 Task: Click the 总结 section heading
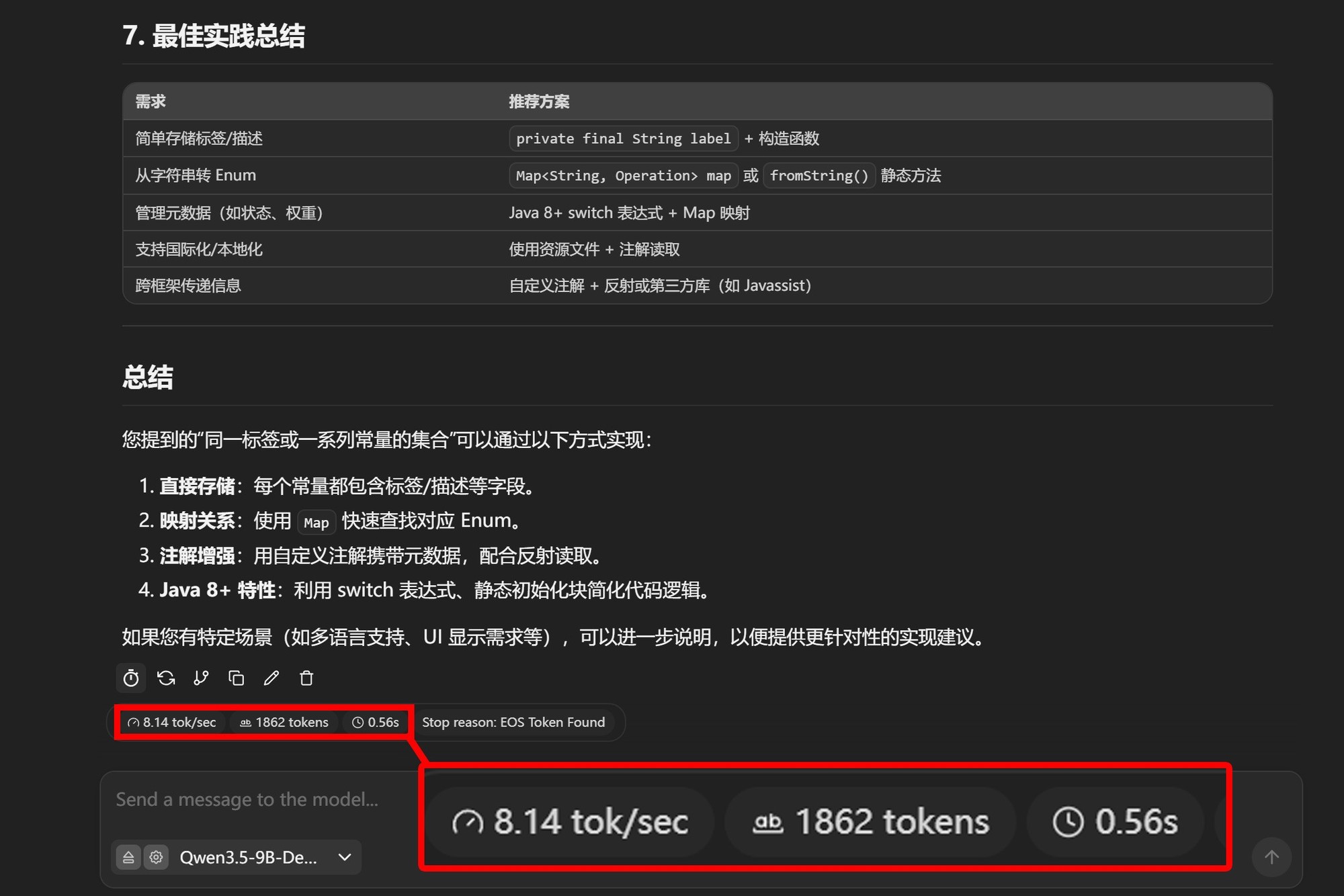pos(148,377)
